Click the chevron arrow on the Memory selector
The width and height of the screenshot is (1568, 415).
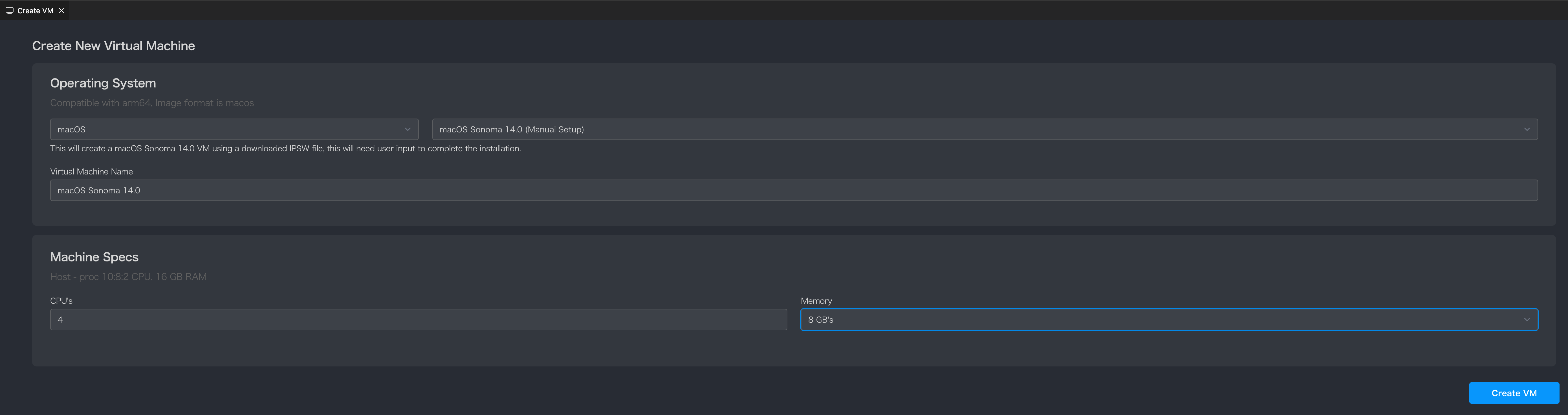pos(1527,319)
